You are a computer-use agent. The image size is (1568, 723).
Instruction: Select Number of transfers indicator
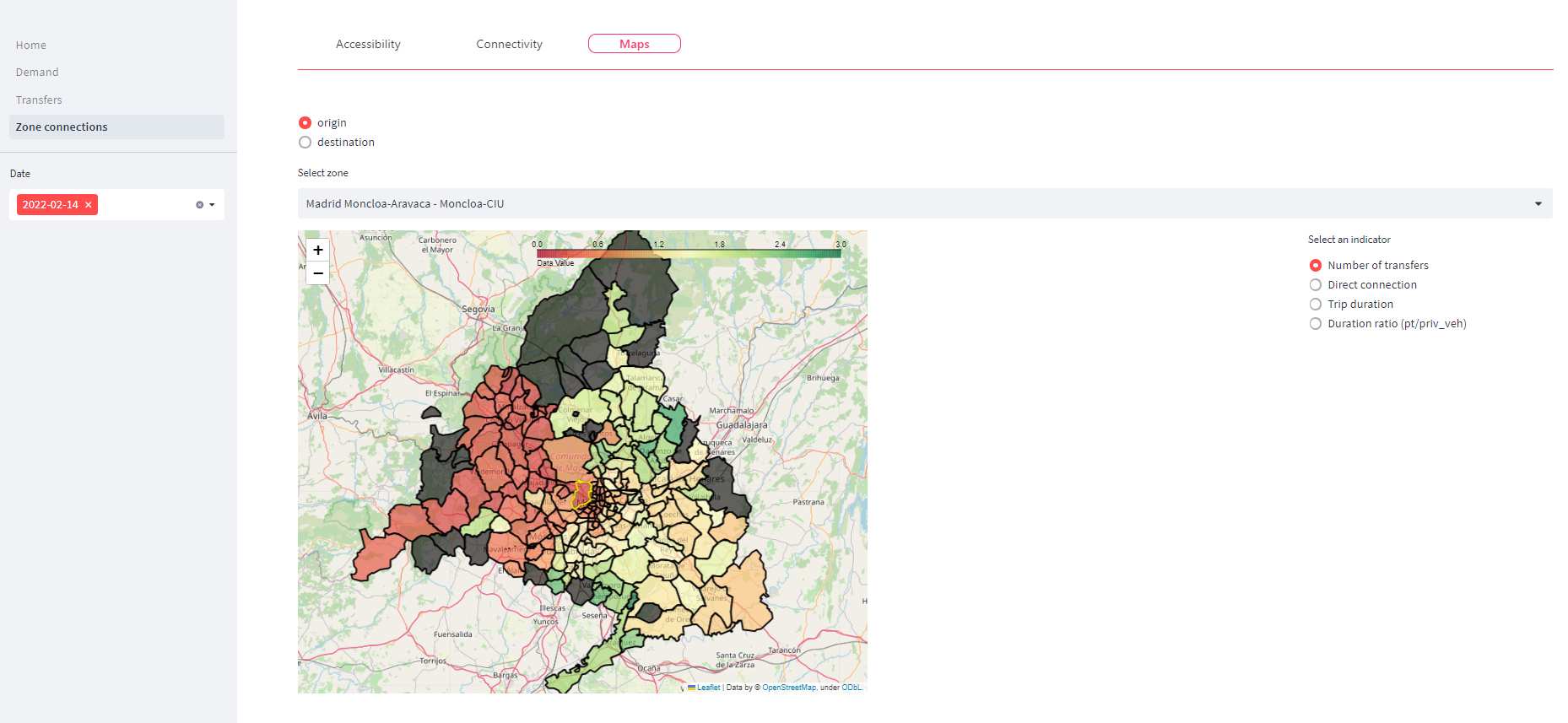tap(1315, 266)
